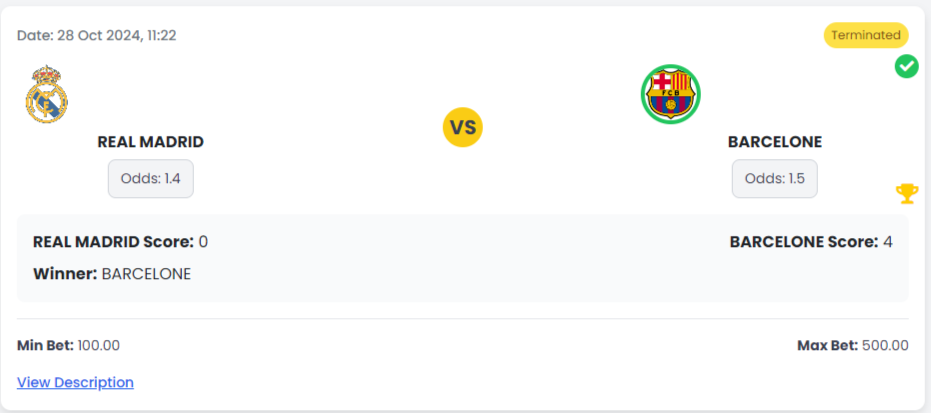The height and width of the screenshot is (413, 931).
Task: Click Real Madrid's score value 0
Action: (203, 242)
